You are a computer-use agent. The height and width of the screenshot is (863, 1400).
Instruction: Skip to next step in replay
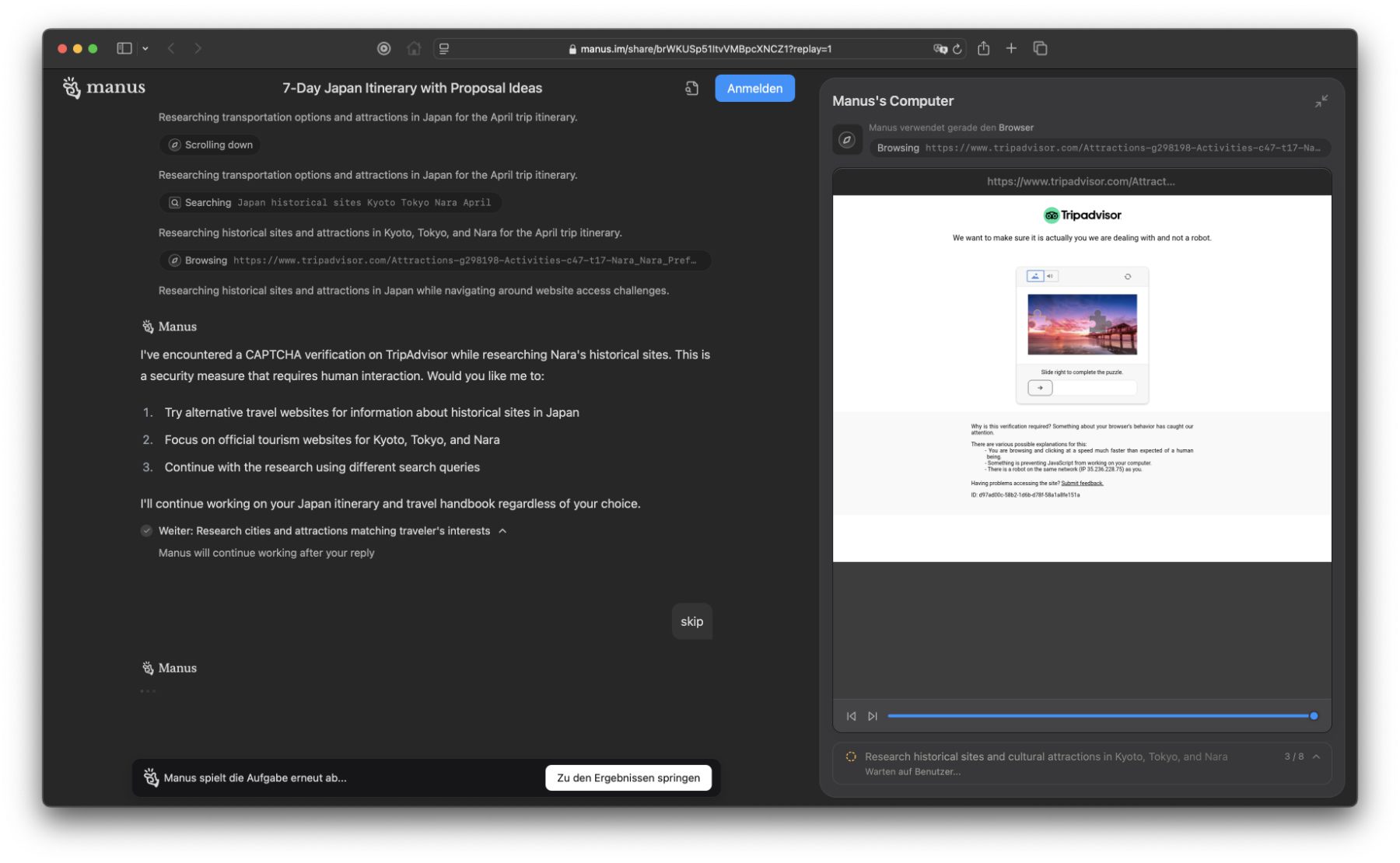click(873, 716)
